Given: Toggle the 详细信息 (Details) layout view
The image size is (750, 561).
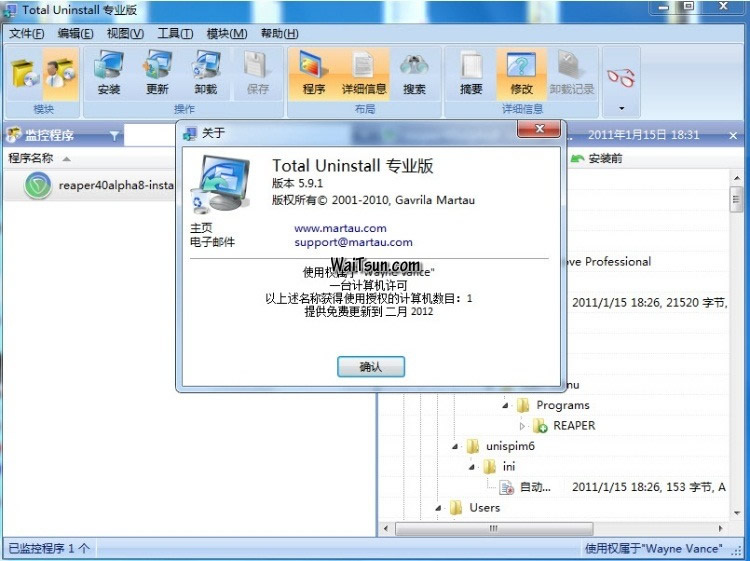Looking at the screenshot, I should pos(364,73).
